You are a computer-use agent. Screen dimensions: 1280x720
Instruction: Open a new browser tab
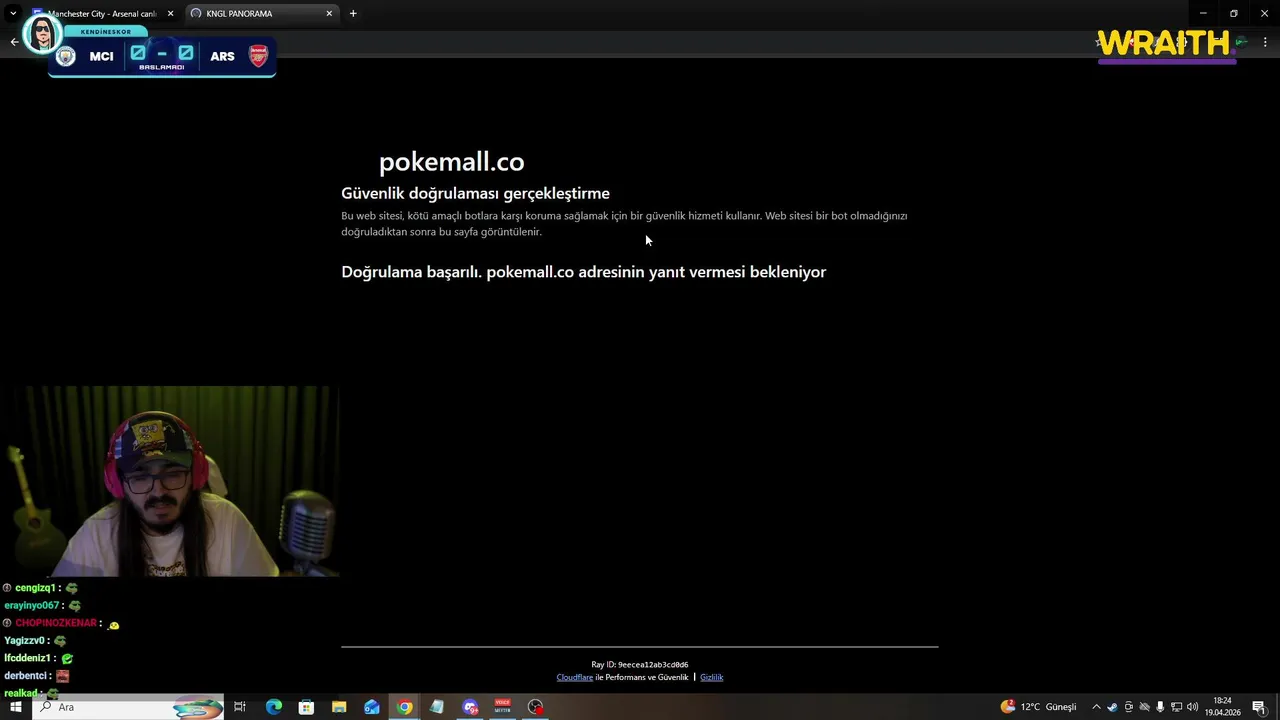tap(353, 13)
